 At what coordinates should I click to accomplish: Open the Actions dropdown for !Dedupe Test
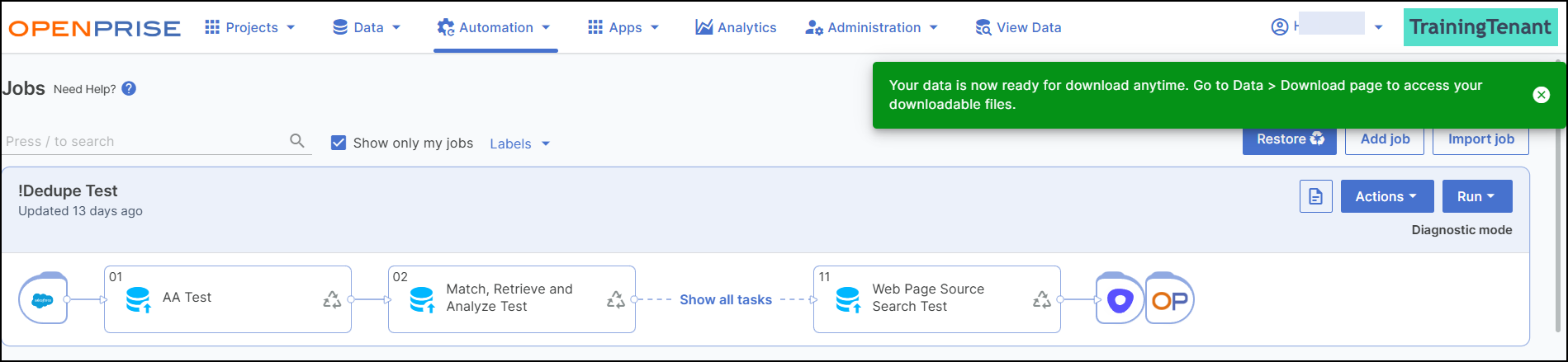(x=1386, y=196)
